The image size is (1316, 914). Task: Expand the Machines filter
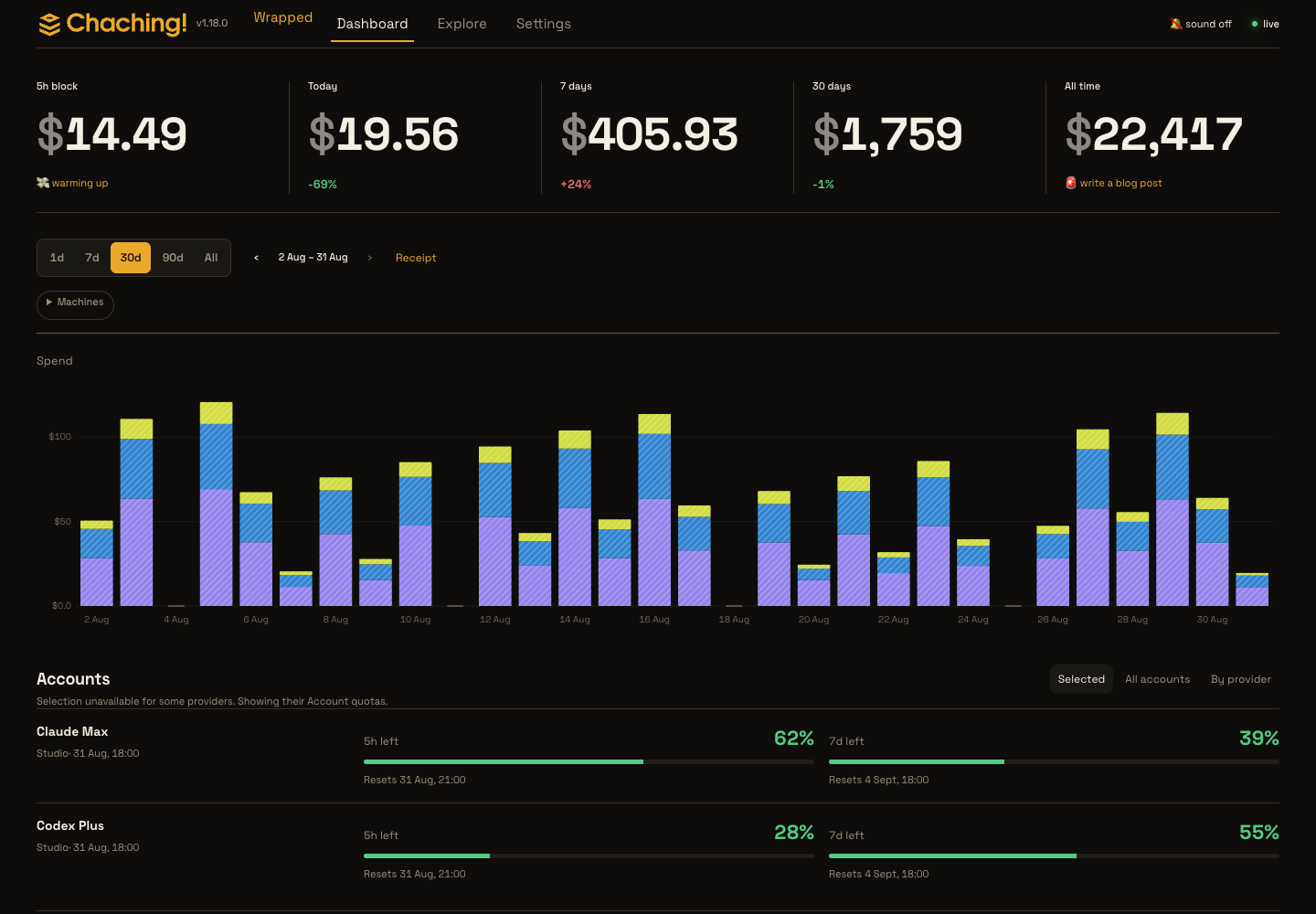point(75,304)
